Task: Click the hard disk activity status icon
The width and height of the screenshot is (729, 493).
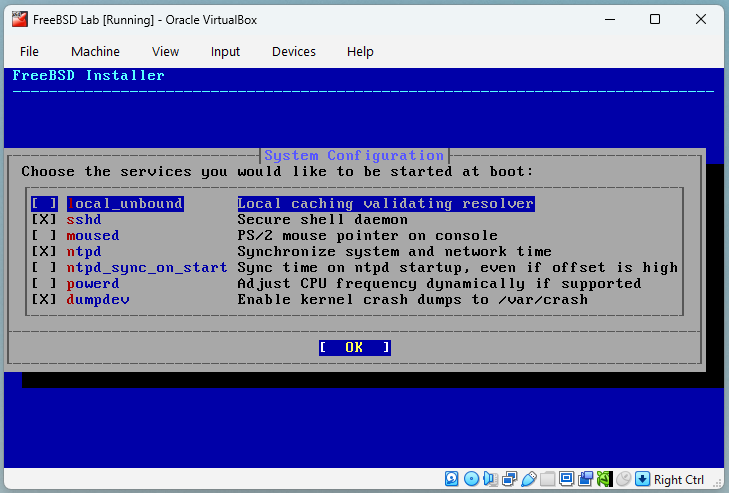Action: coord(451,479)
